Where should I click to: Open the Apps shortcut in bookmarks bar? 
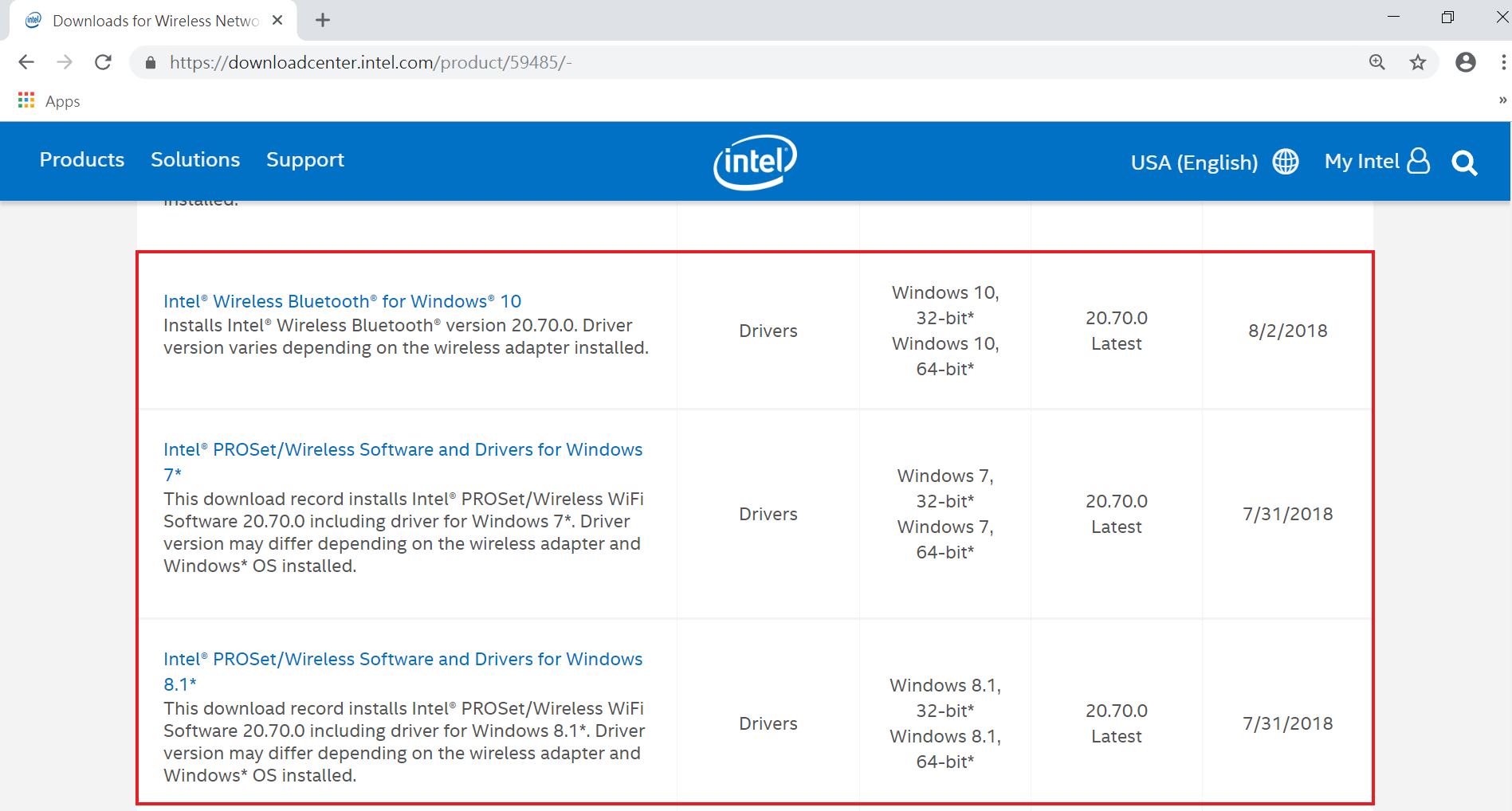tap(49, 101)
